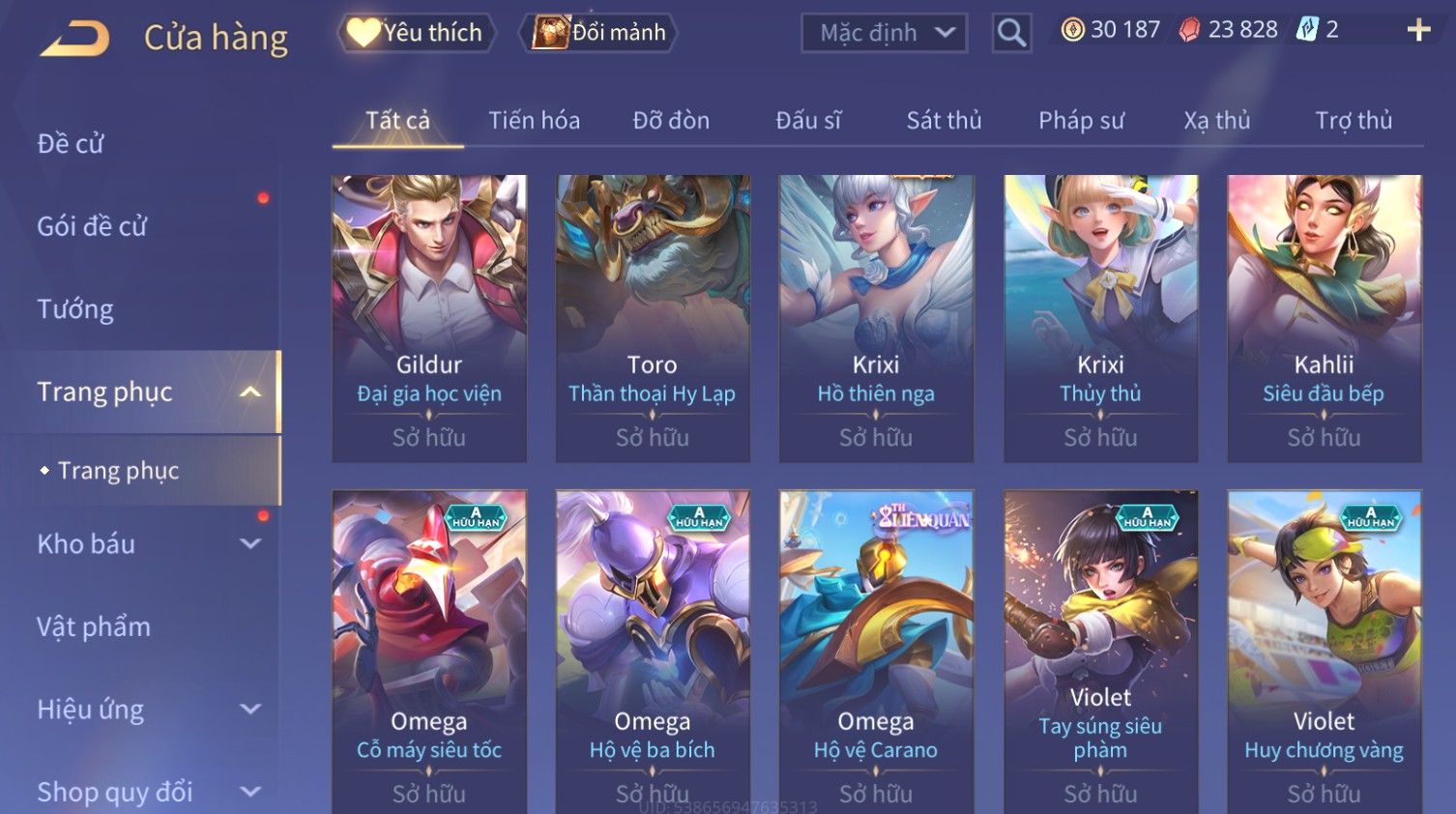Tap the plus icon to add currency

(1418, 30)
